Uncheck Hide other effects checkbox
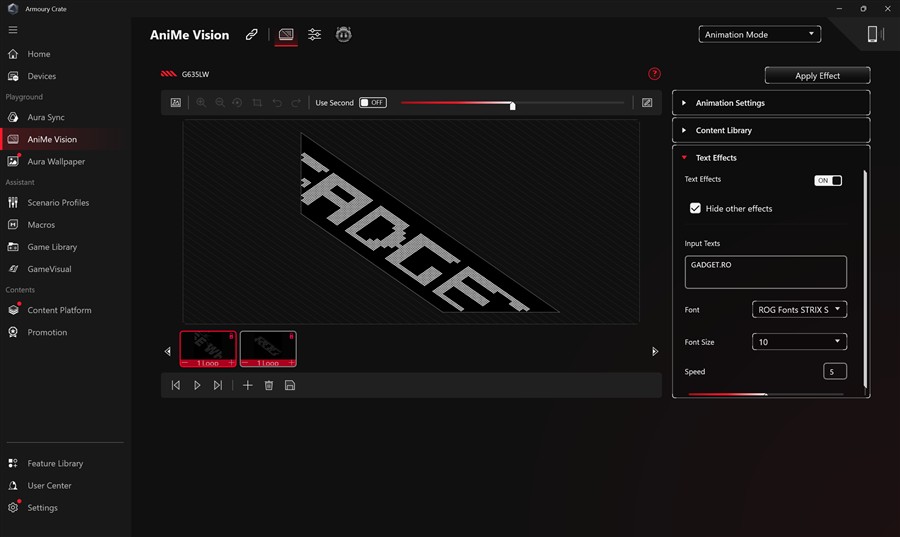This screenshot has height=537, width=900. 696,209
